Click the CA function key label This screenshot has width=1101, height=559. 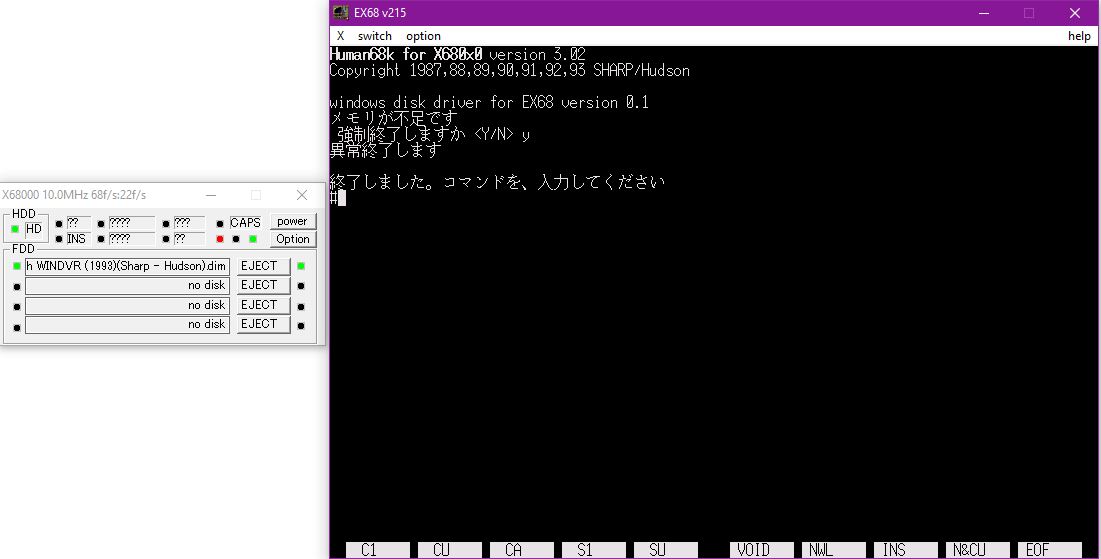pos(522,550)
